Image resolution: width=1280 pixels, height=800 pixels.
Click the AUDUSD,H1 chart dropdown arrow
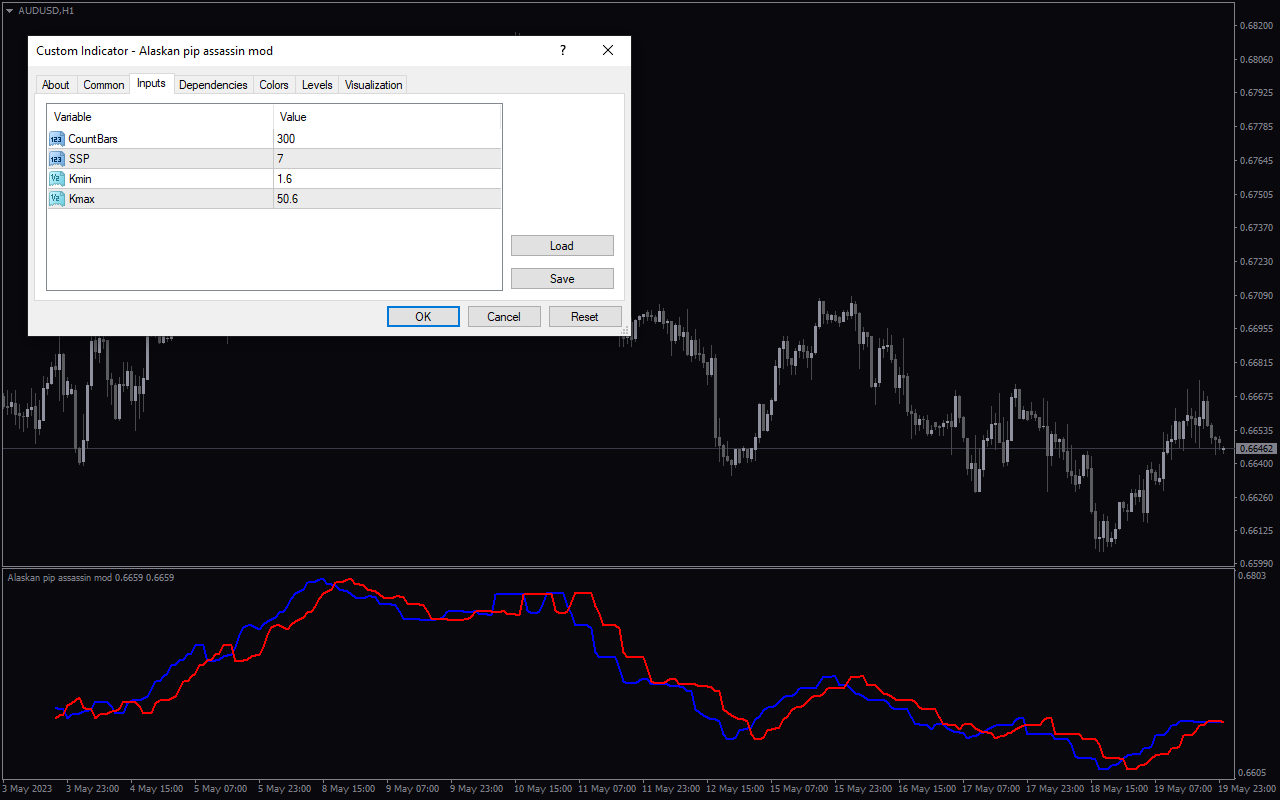coord(9,10)
